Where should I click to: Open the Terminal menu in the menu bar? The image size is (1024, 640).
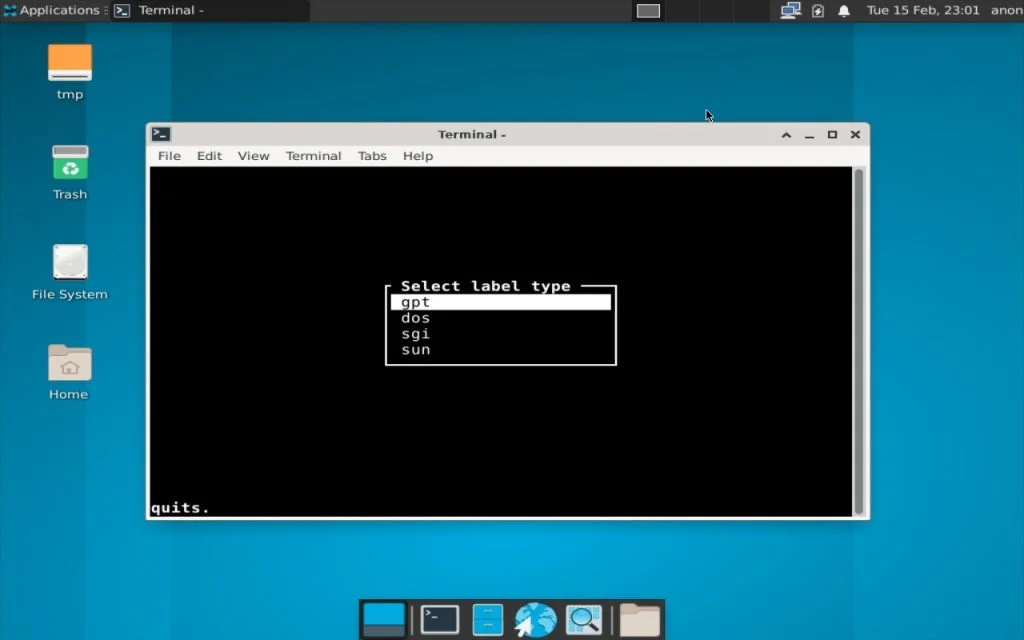(x=313, y=156)
